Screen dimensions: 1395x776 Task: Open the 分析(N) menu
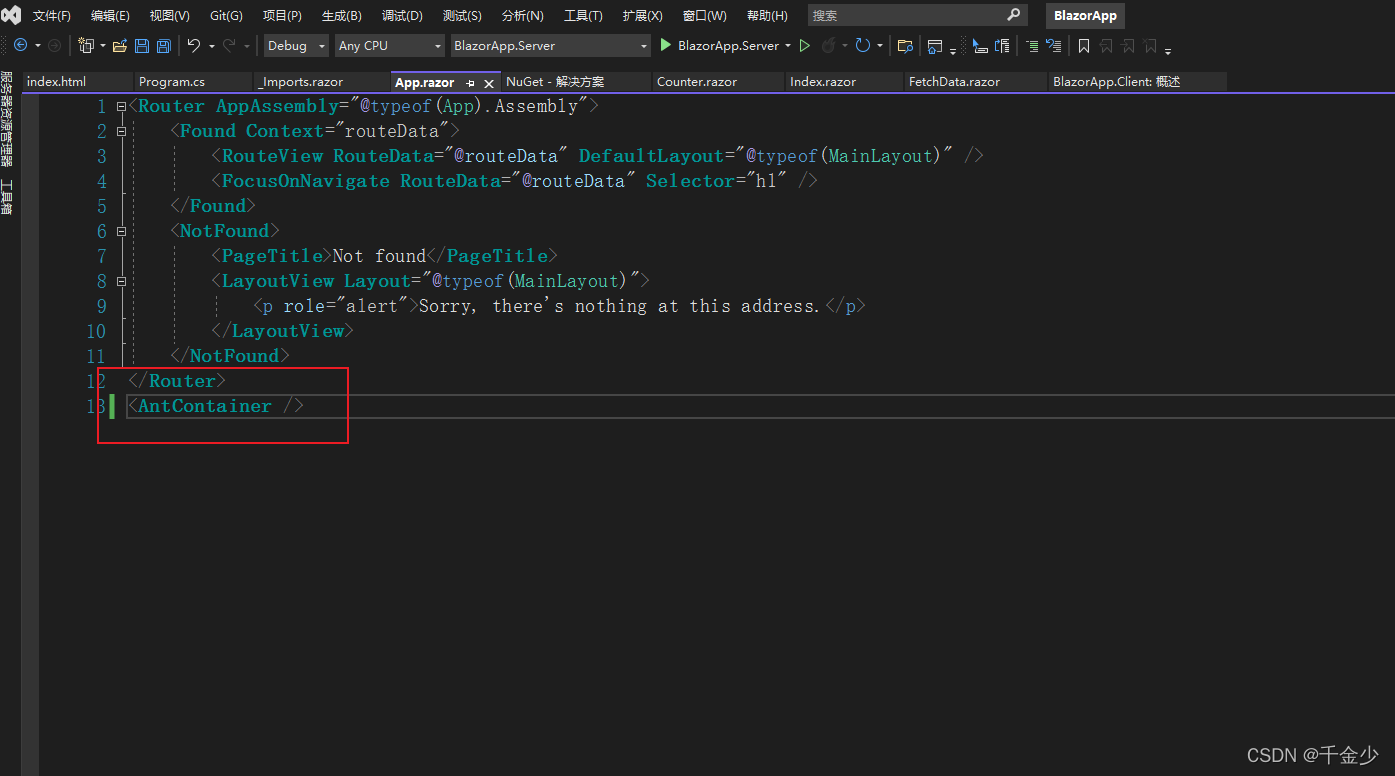(522, 16)
